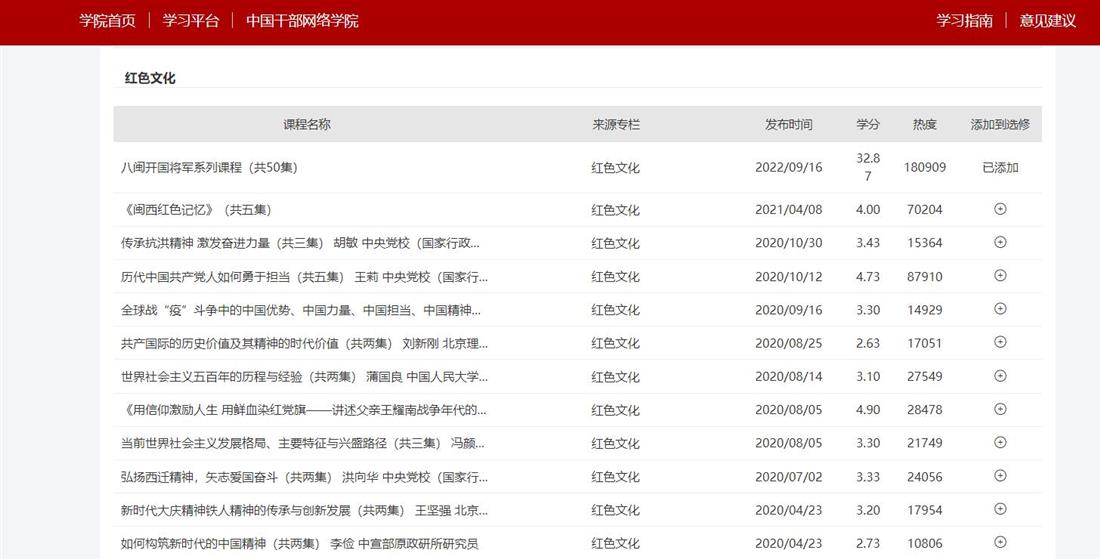Add 历代中国共产党人如何勇于担当 course plus icon
Screen dimensions: 1100x559
coord(1000,276)
